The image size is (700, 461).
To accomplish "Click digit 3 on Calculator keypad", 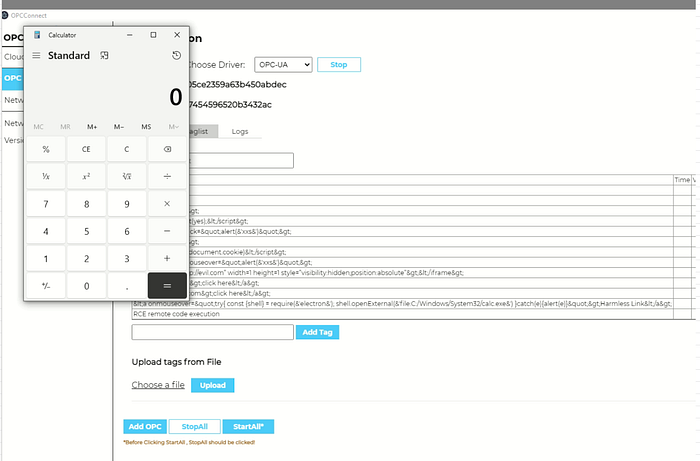I will click(x=127, y=258).
